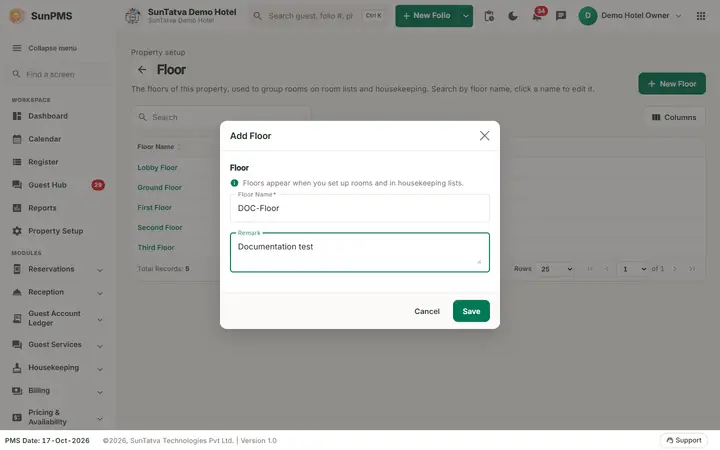This screenshot has width=720, height=450.
Task: Open Register from the sidebar
Action: coord(43,162)
